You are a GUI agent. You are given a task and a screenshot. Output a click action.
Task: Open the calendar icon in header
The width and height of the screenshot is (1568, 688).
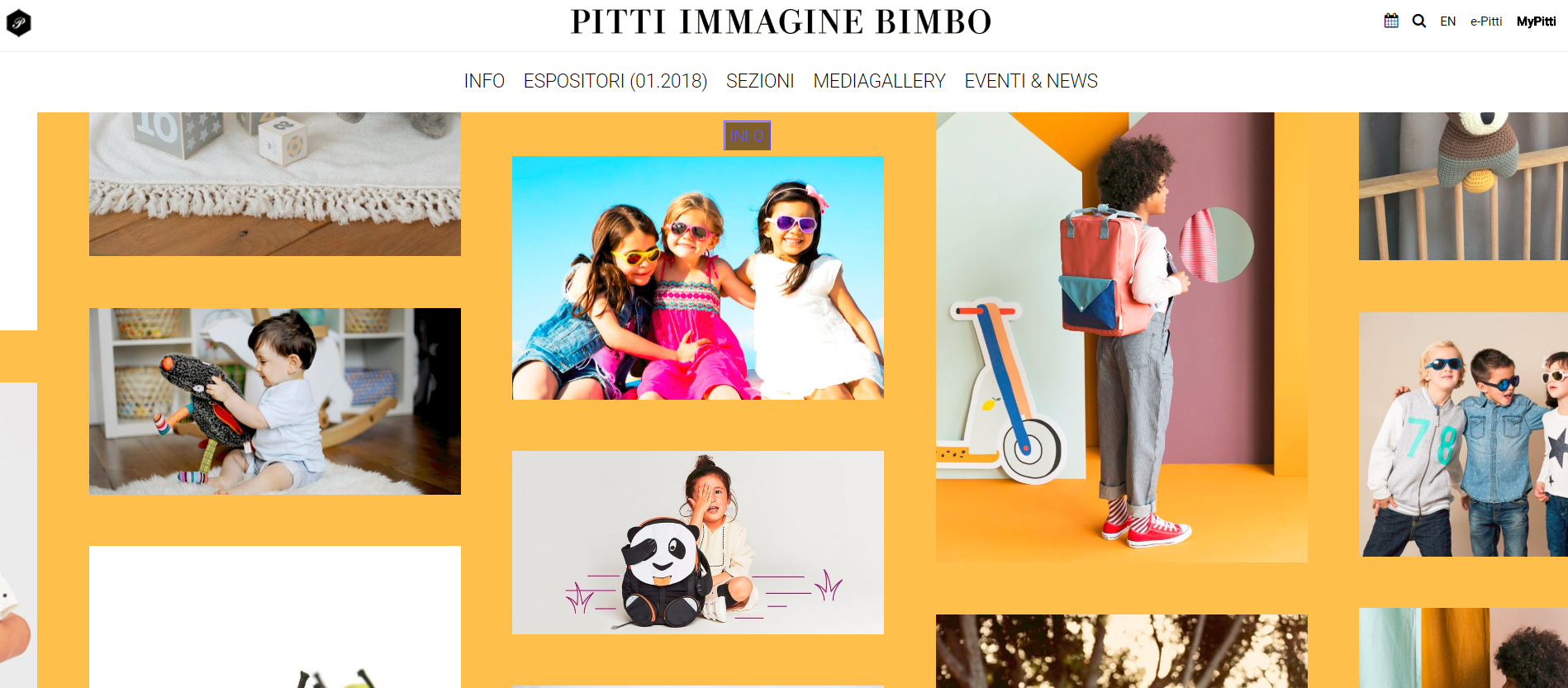click(x=1391, y=21)
